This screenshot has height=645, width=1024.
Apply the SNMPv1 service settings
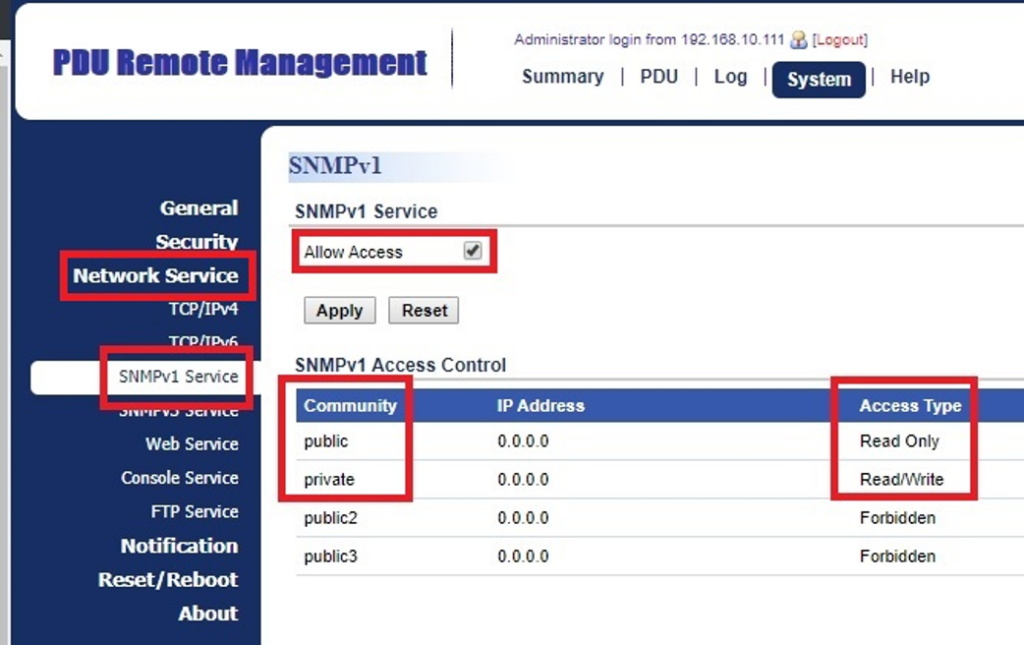(340, 310)
